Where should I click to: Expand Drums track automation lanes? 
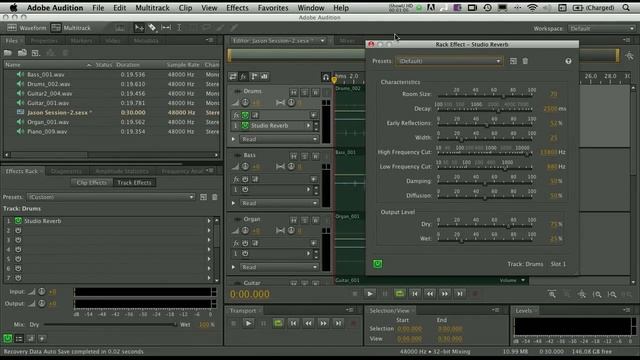(x=233, y=139)
